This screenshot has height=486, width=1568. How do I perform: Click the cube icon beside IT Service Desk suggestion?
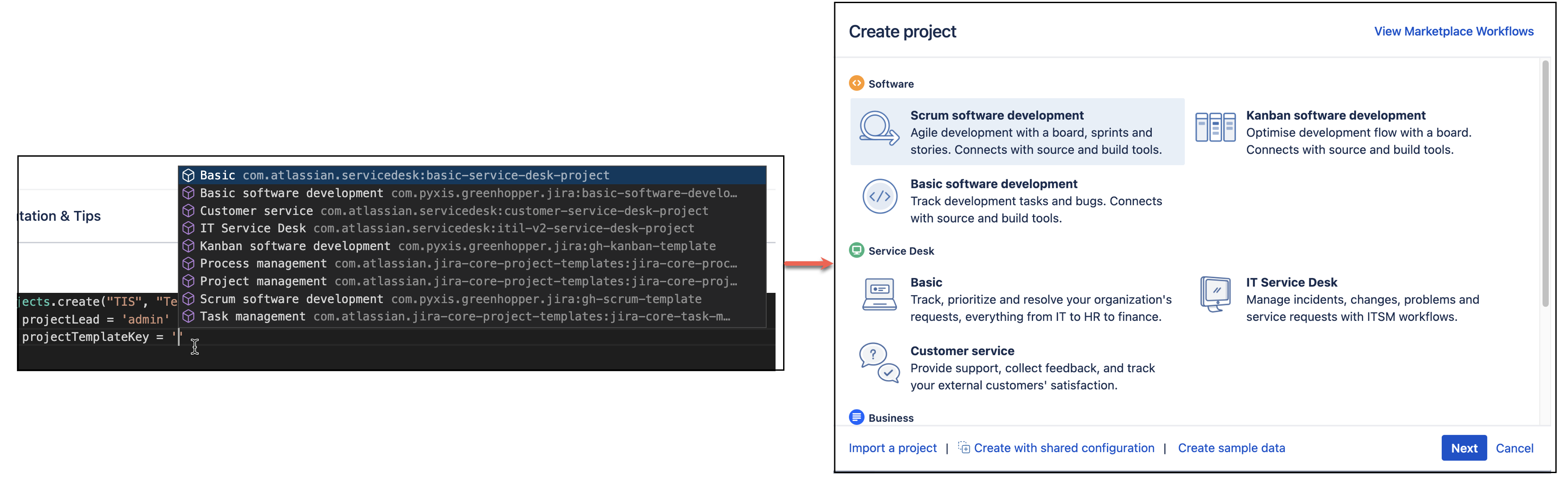(x=188, y=228)
